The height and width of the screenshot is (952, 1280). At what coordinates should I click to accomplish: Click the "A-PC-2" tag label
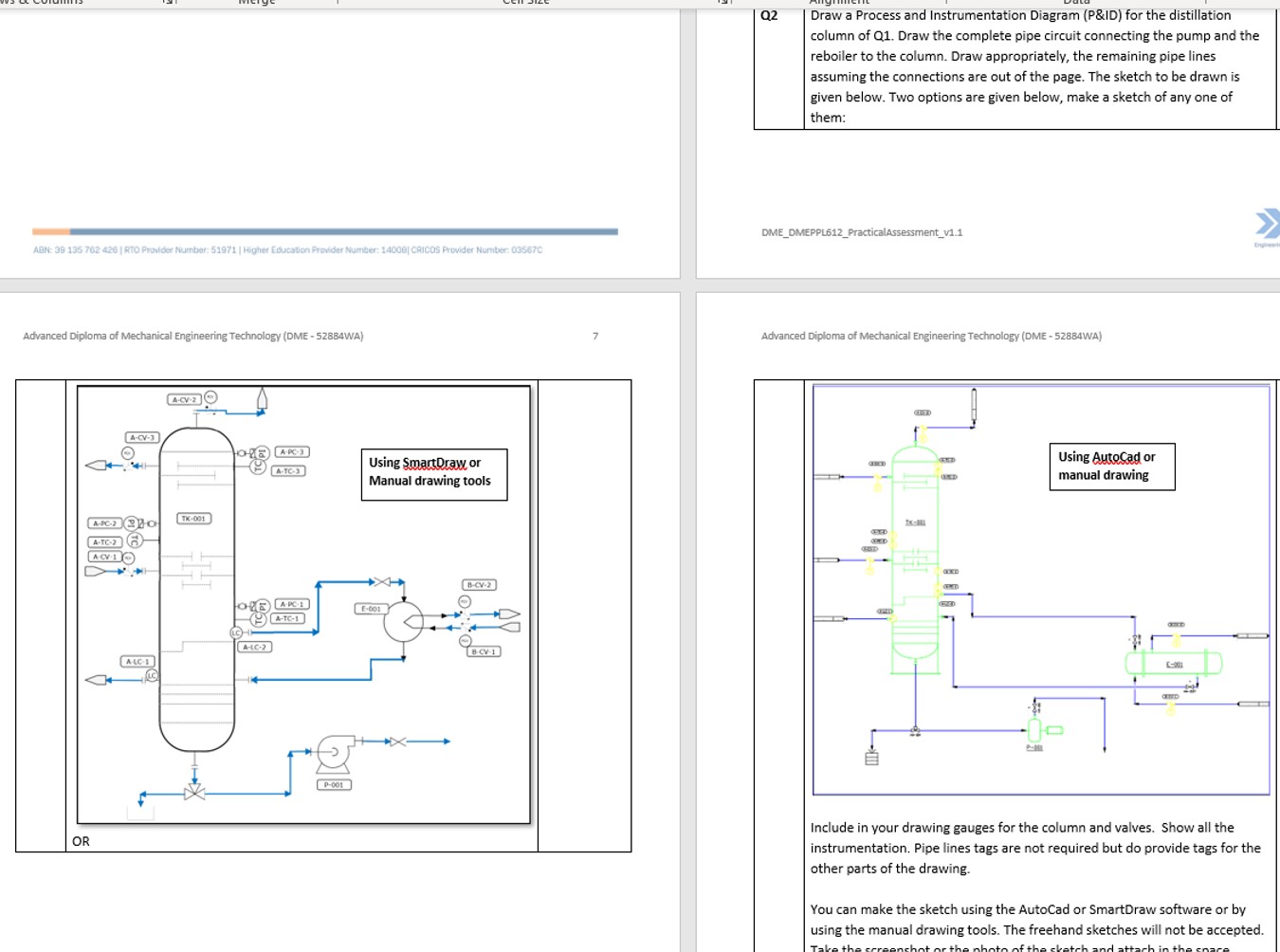(104, 523)
